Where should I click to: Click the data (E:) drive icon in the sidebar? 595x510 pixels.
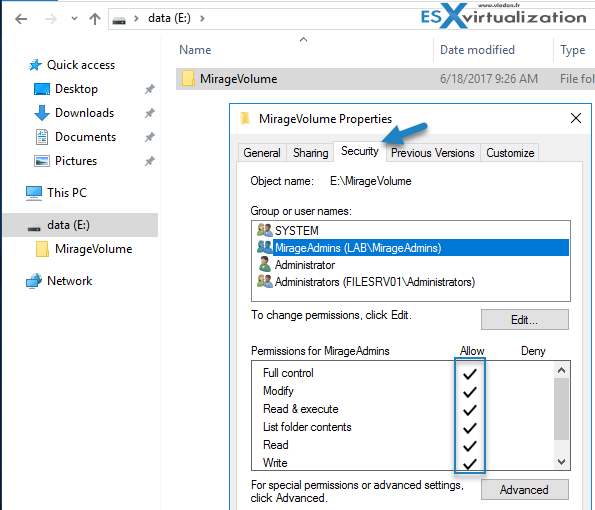click(x=34, y=228)
